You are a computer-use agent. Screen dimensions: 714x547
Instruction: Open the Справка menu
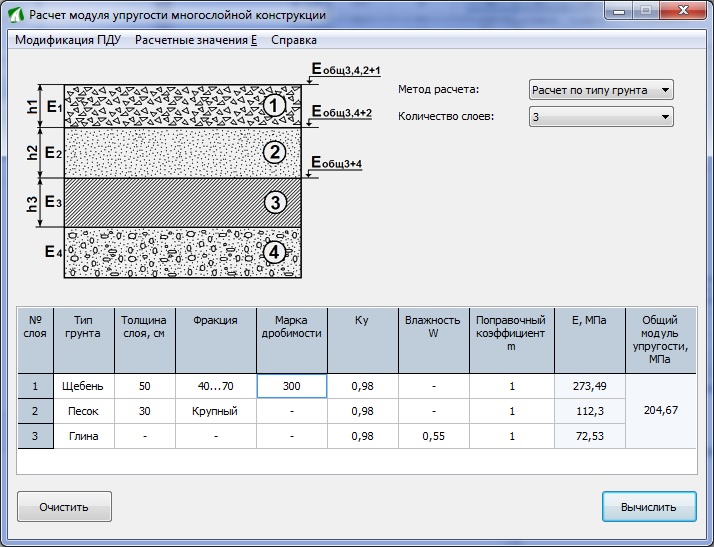(294, 40)
